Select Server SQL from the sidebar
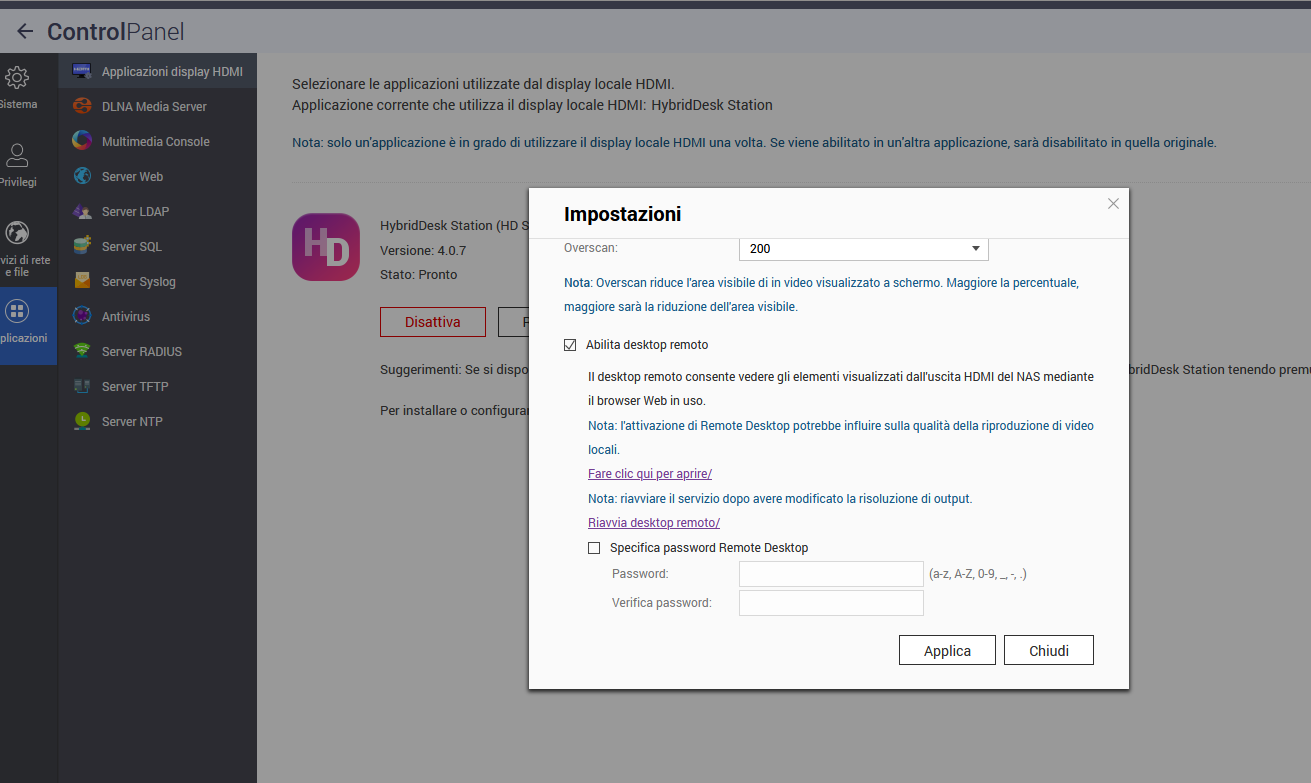 (x=131, y=247)
